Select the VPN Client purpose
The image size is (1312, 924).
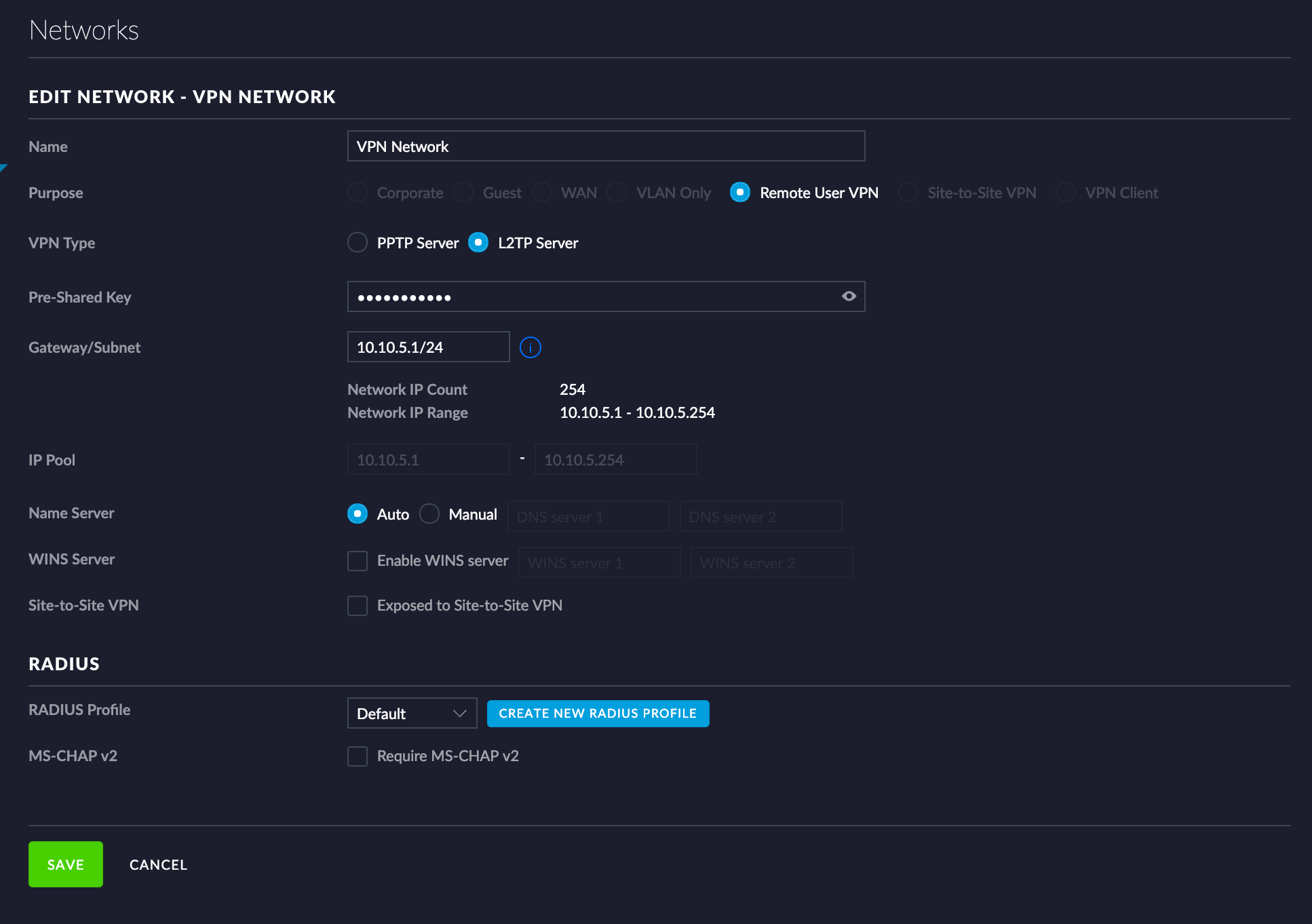click(1065, 193)
